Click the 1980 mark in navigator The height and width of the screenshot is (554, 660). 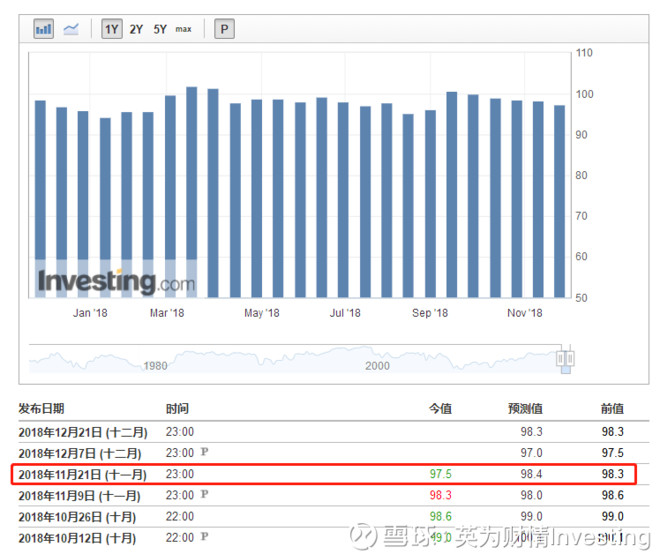[x=155, y=366]
